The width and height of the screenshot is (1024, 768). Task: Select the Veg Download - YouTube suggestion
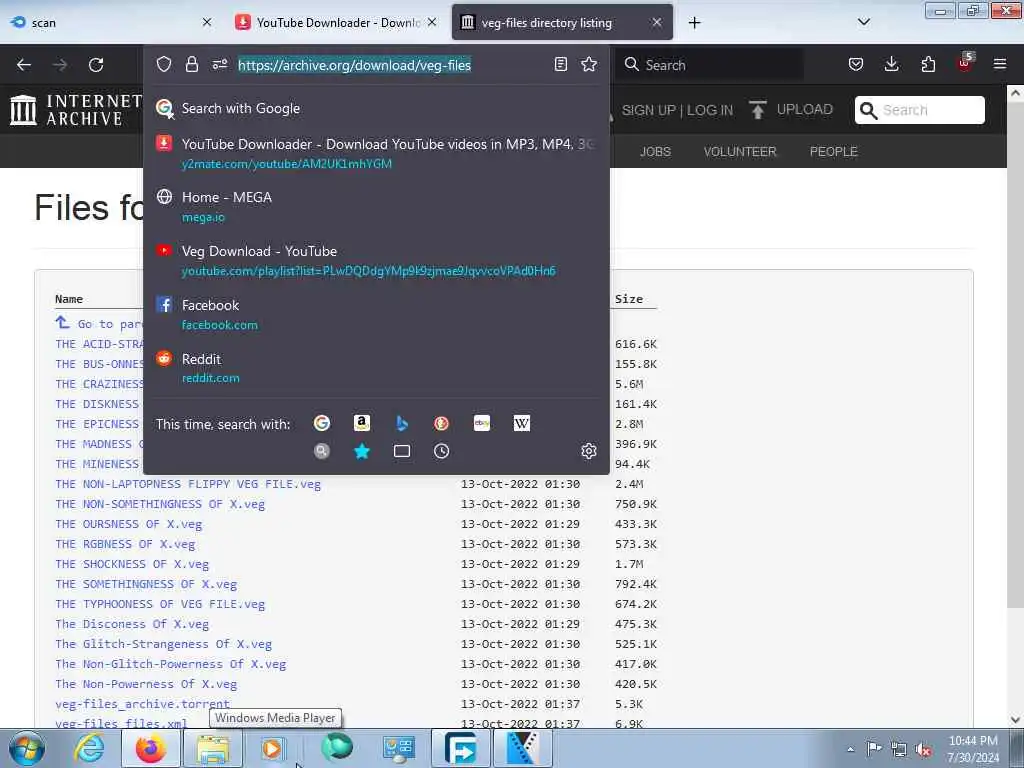point(376,261)
